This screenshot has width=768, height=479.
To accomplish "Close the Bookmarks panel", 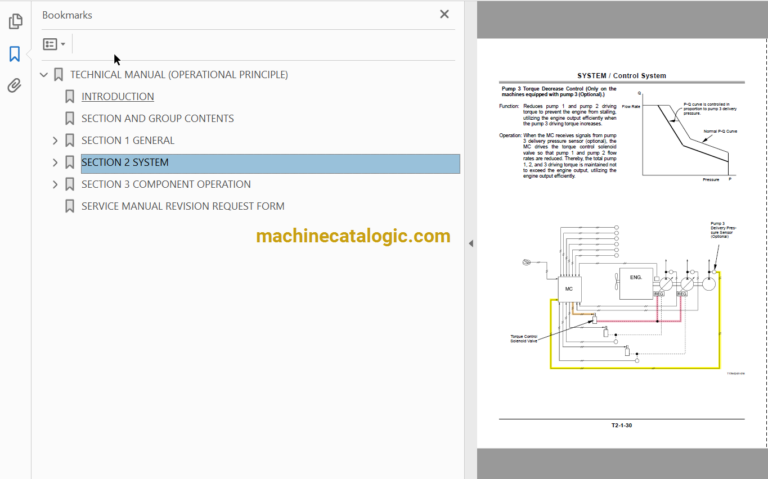I will (x=444, y=14).
